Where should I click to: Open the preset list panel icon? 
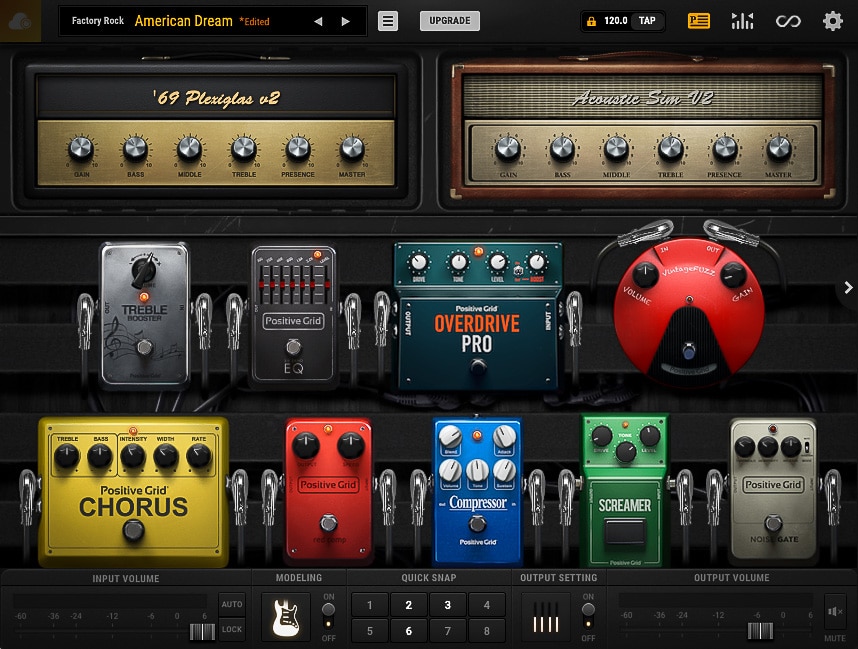point(701,20)
